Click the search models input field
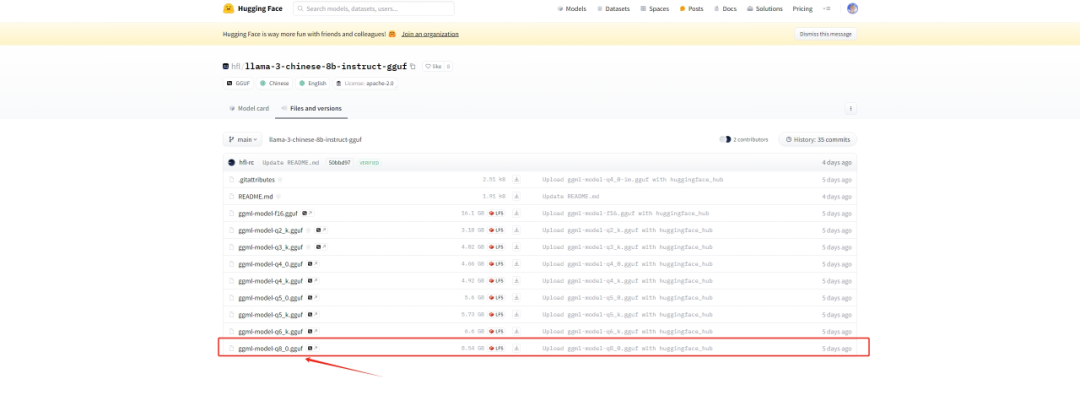The width and height of the screenshot is (1080, 417). (374, 8)
